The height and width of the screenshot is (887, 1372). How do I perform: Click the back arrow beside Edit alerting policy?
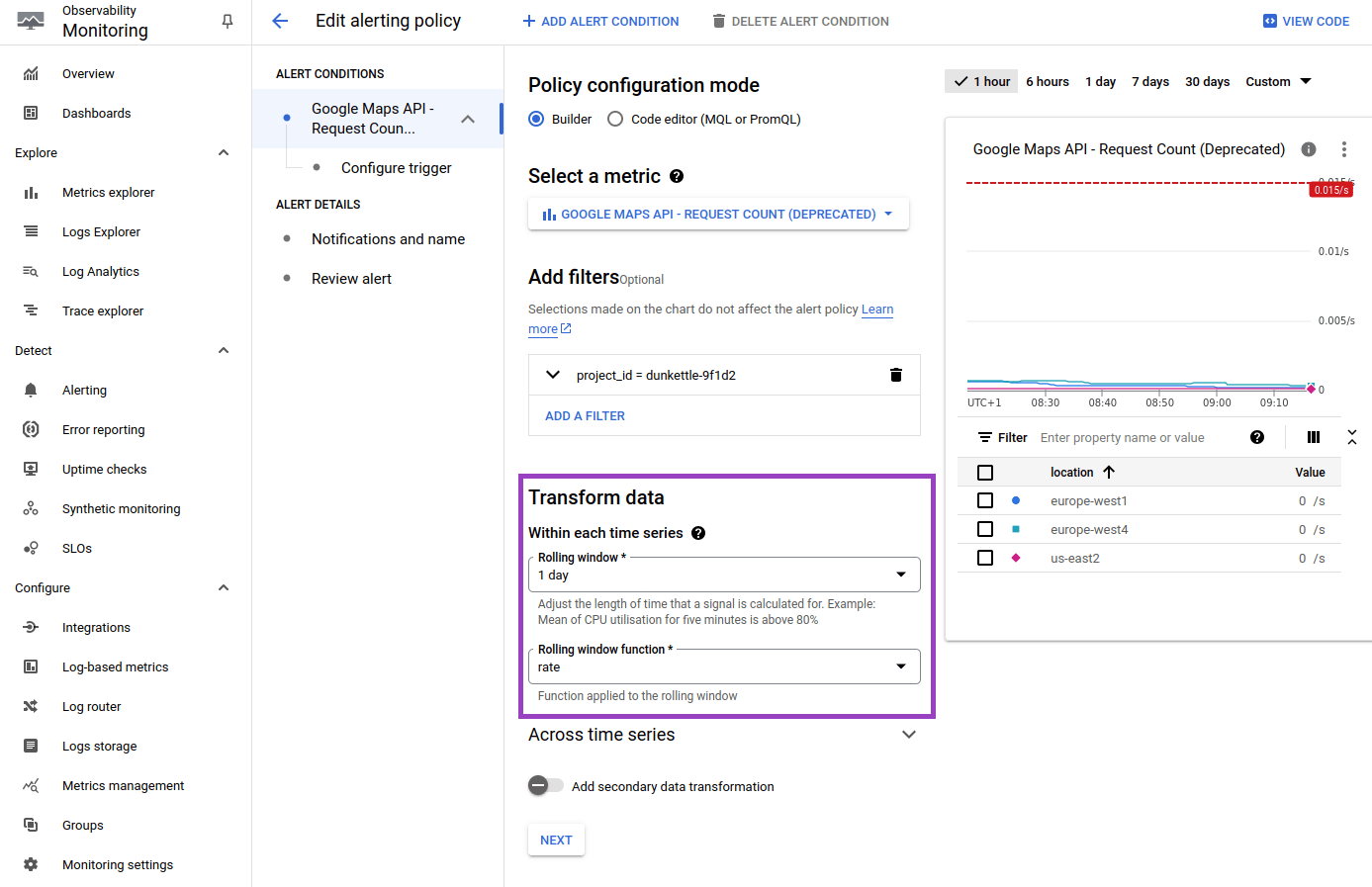click(x=280, y=21)
